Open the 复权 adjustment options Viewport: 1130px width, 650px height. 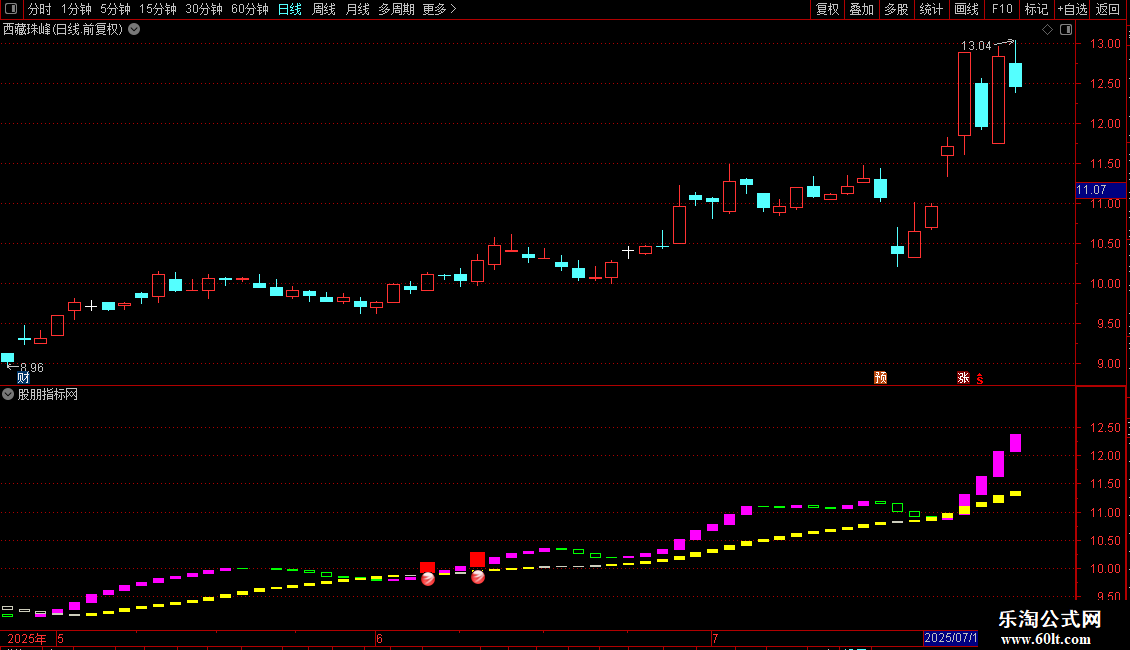827,9
